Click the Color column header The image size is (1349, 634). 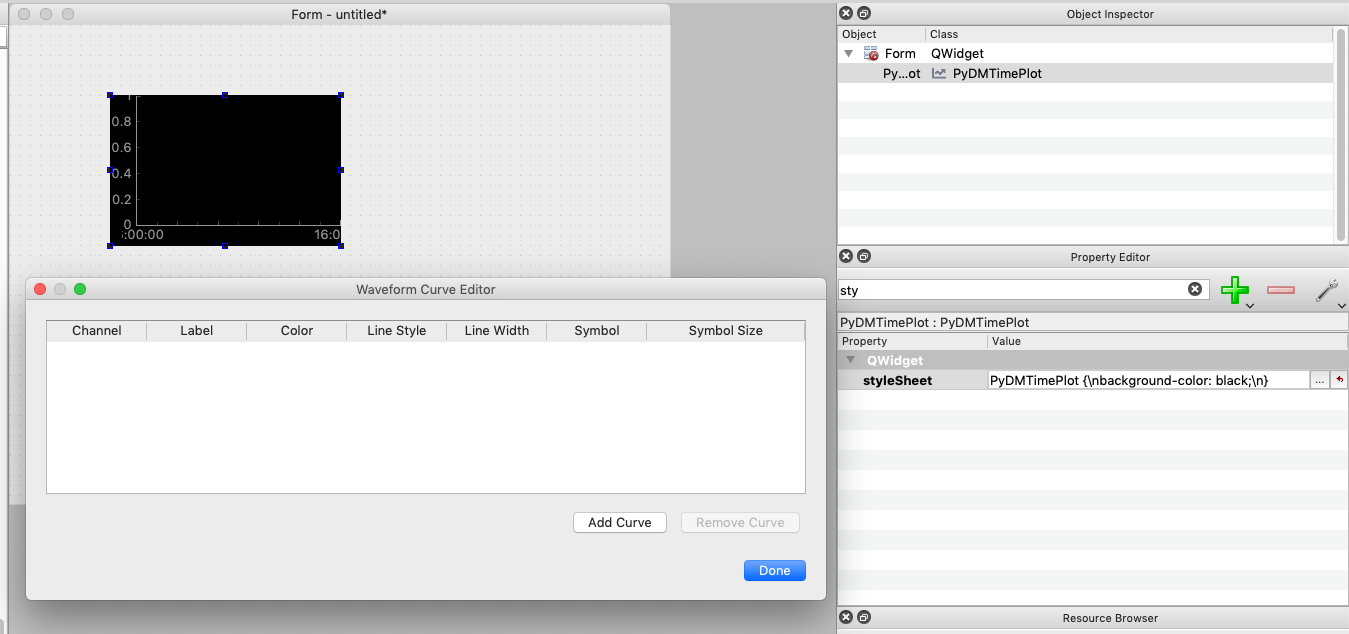coord(297,330)
